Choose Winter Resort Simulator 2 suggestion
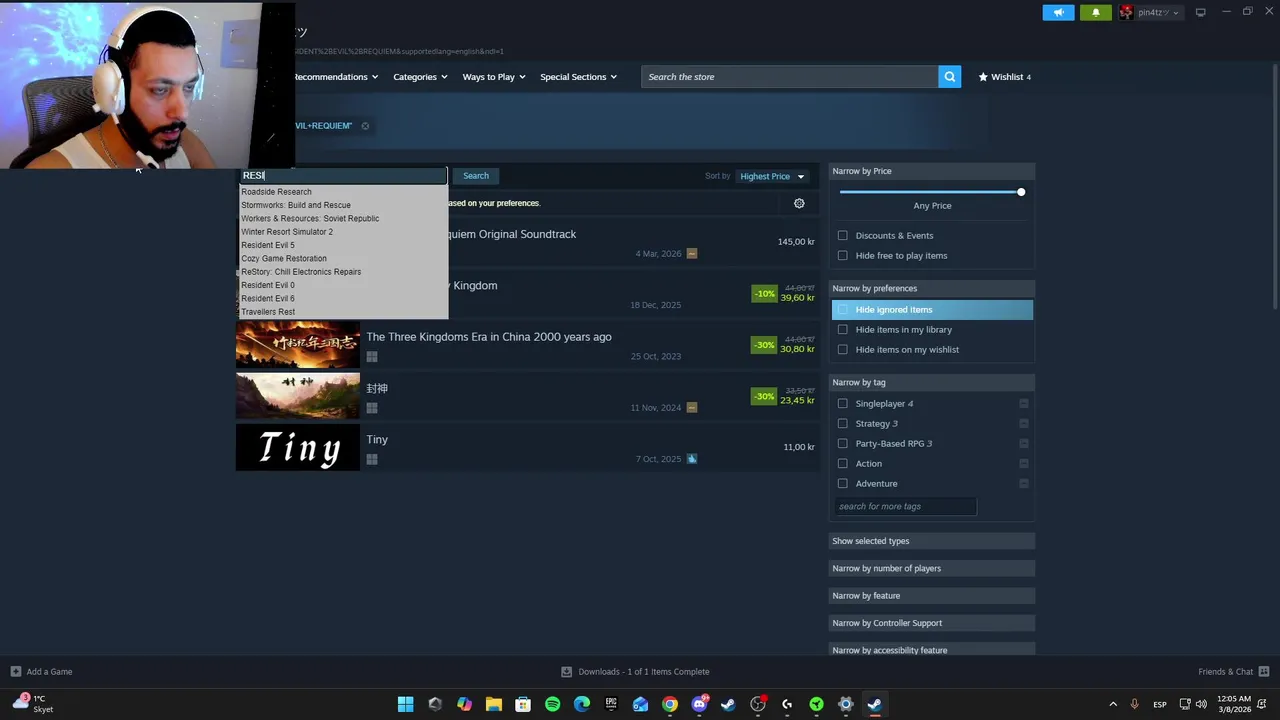Image resolution: width=1280 pixels, height=720 pixels. point(287,232)
